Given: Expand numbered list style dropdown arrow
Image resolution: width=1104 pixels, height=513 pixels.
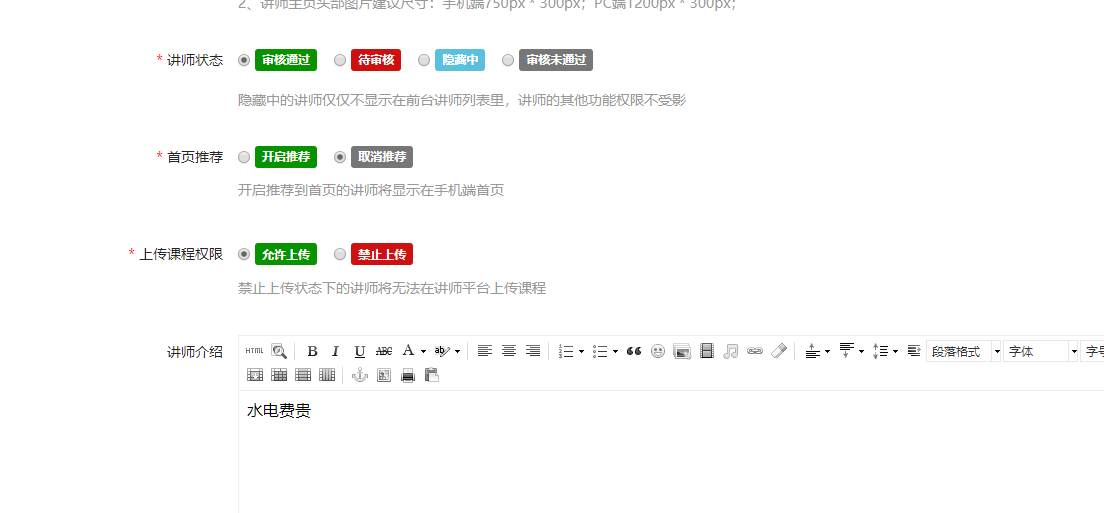Looking at the screenshot, I should pyautogui.click(x=582, y=351).
